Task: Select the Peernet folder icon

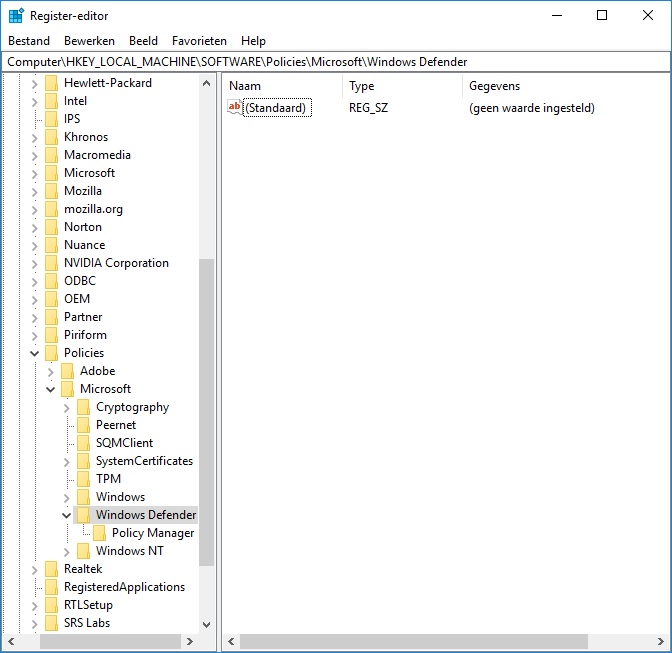Action: [83, 425]
